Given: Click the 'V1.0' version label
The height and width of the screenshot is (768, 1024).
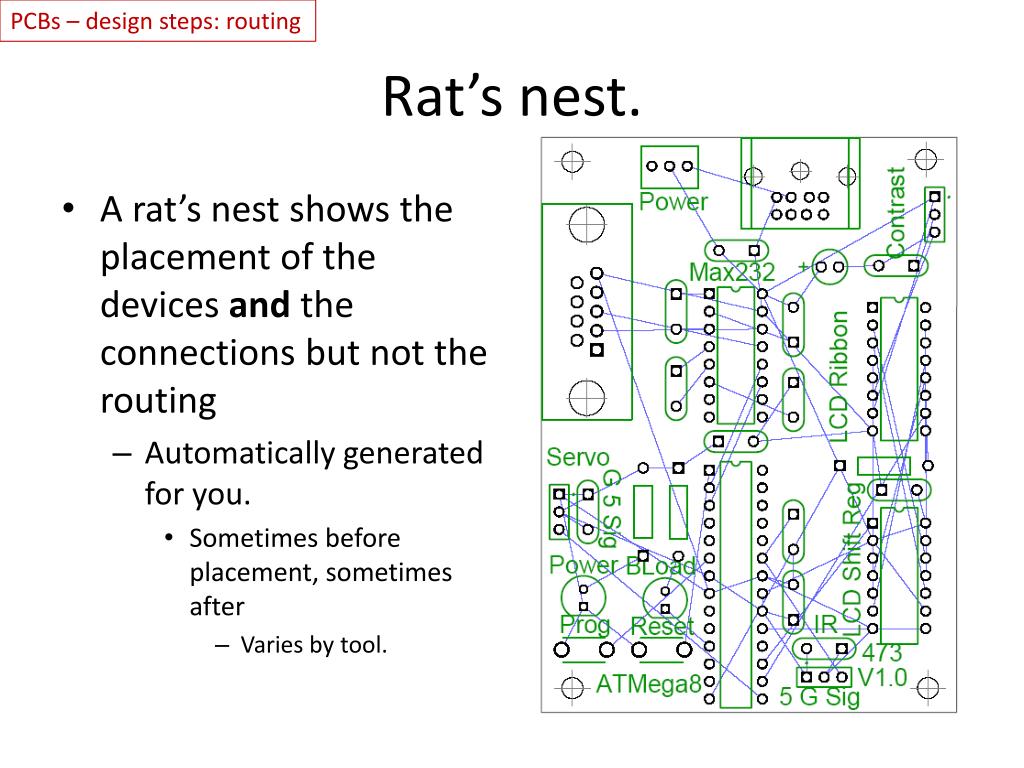Looking at the screenshot, I should (x=882, y=678).
